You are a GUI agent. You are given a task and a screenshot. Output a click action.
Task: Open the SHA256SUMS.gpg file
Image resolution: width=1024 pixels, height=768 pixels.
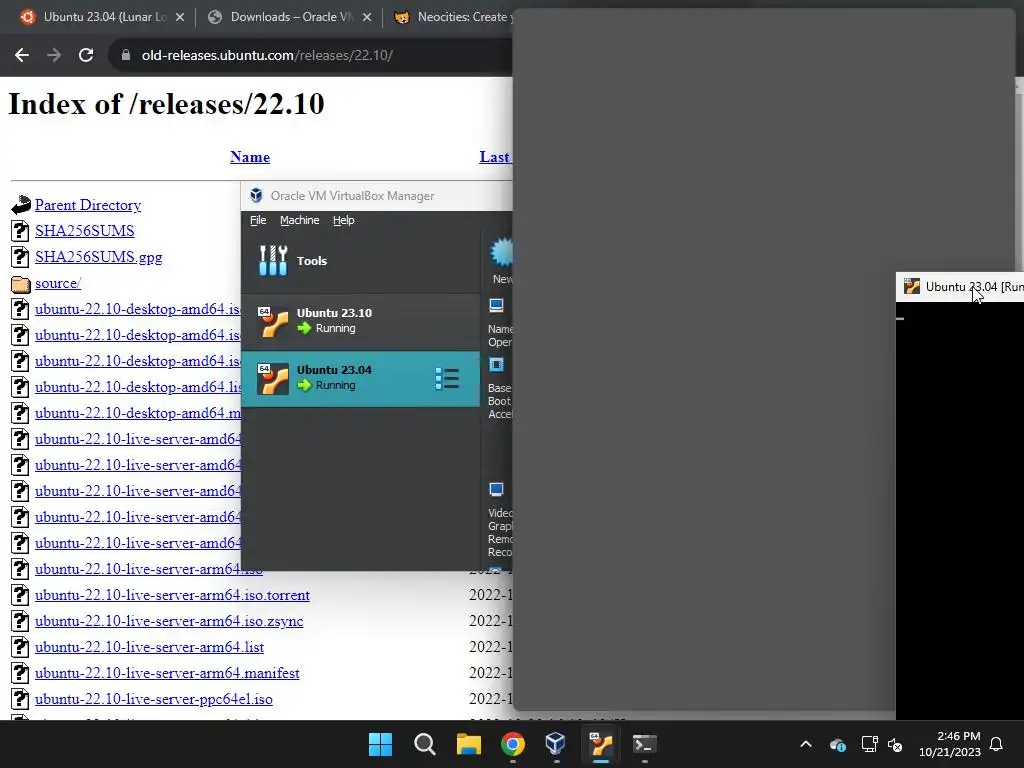(x=98, y=257)
